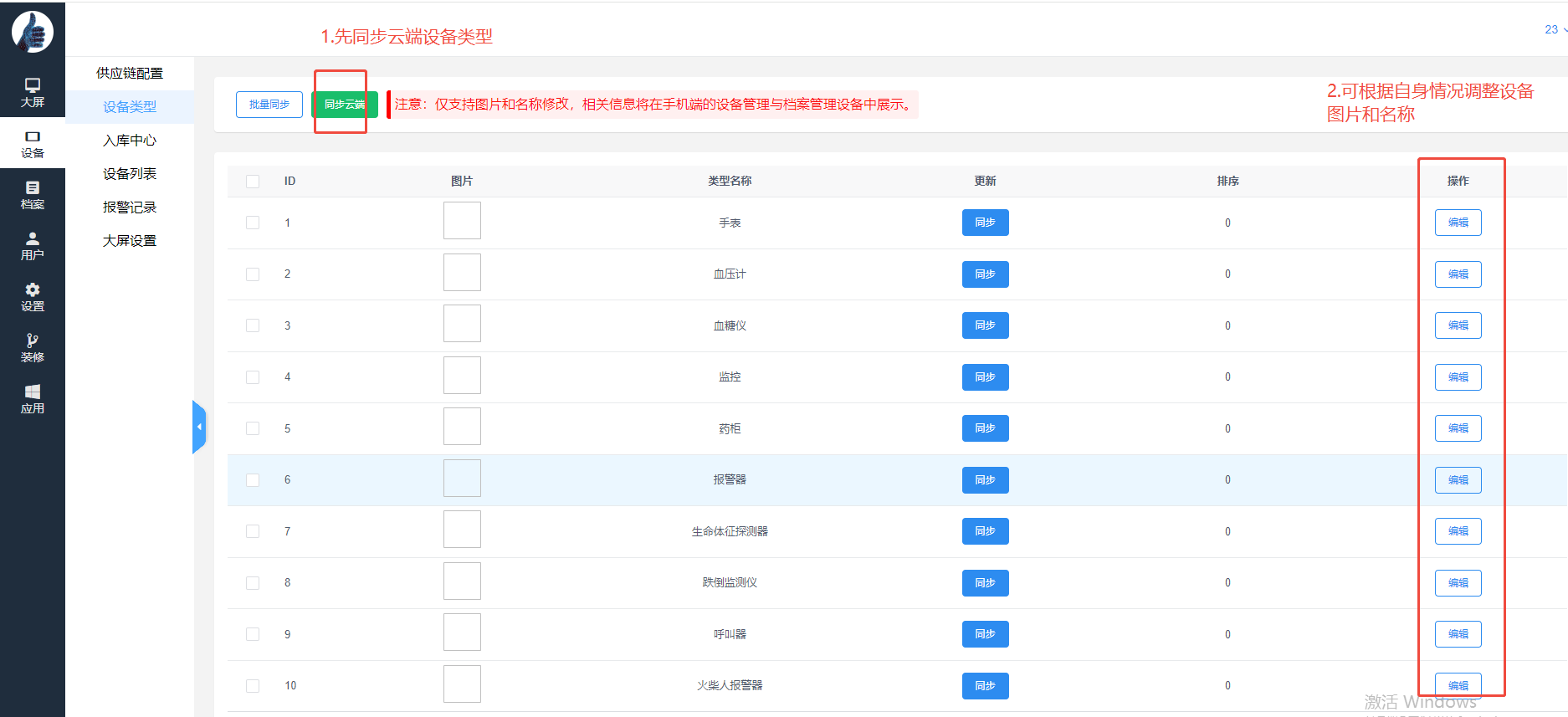Click 同步 for the 血压计 row

[985, 274]
